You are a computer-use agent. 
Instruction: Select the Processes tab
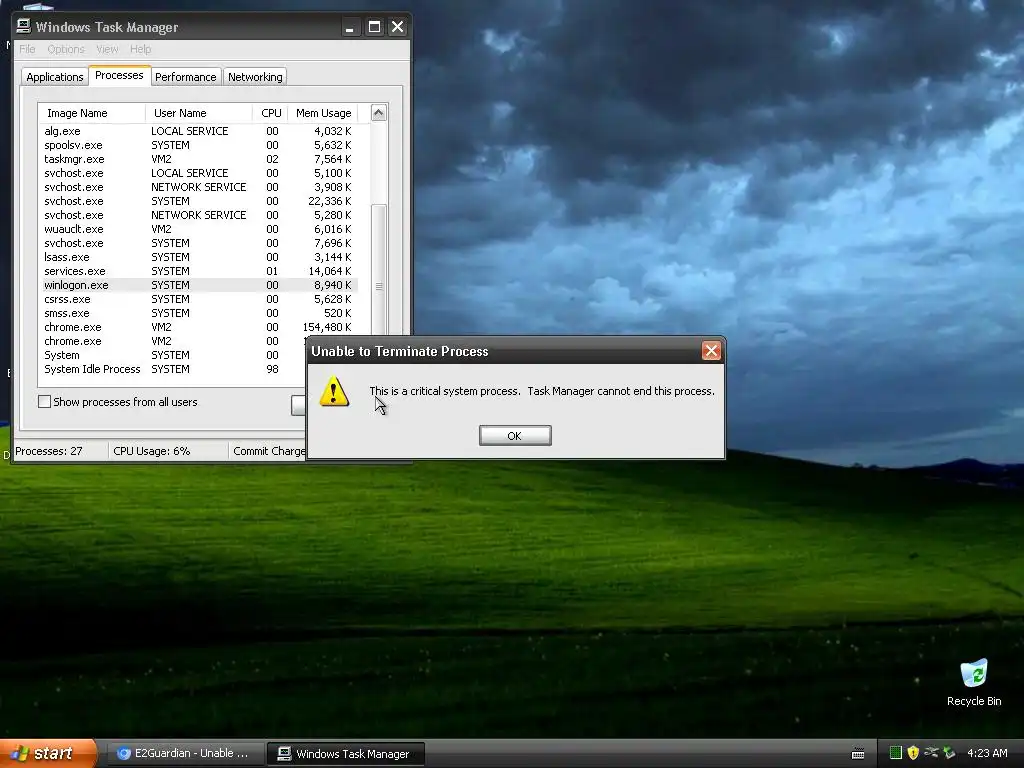click(119, 75)
